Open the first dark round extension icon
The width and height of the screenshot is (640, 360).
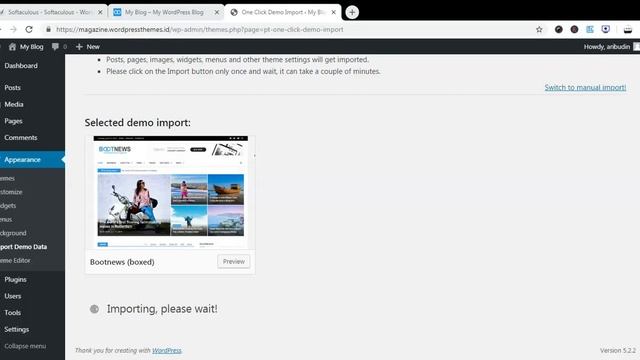(558, 29)
